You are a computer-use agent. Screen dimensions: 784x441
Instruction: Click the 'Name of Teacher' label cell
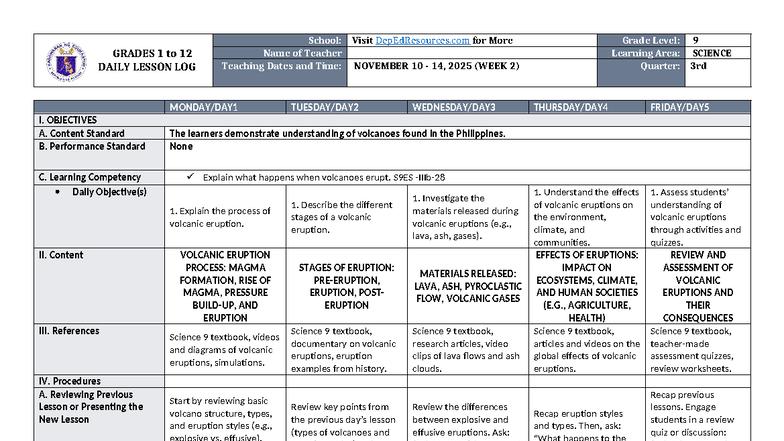pyautogui.click(x=280, y=53)
